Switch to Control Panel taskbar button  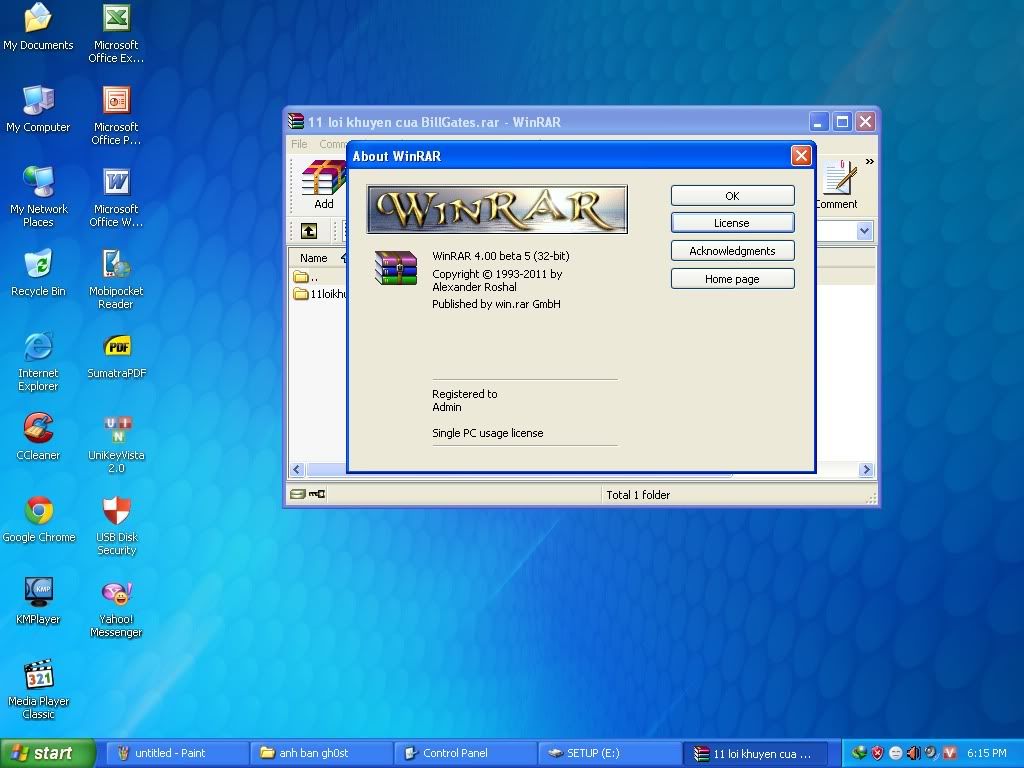465,753
